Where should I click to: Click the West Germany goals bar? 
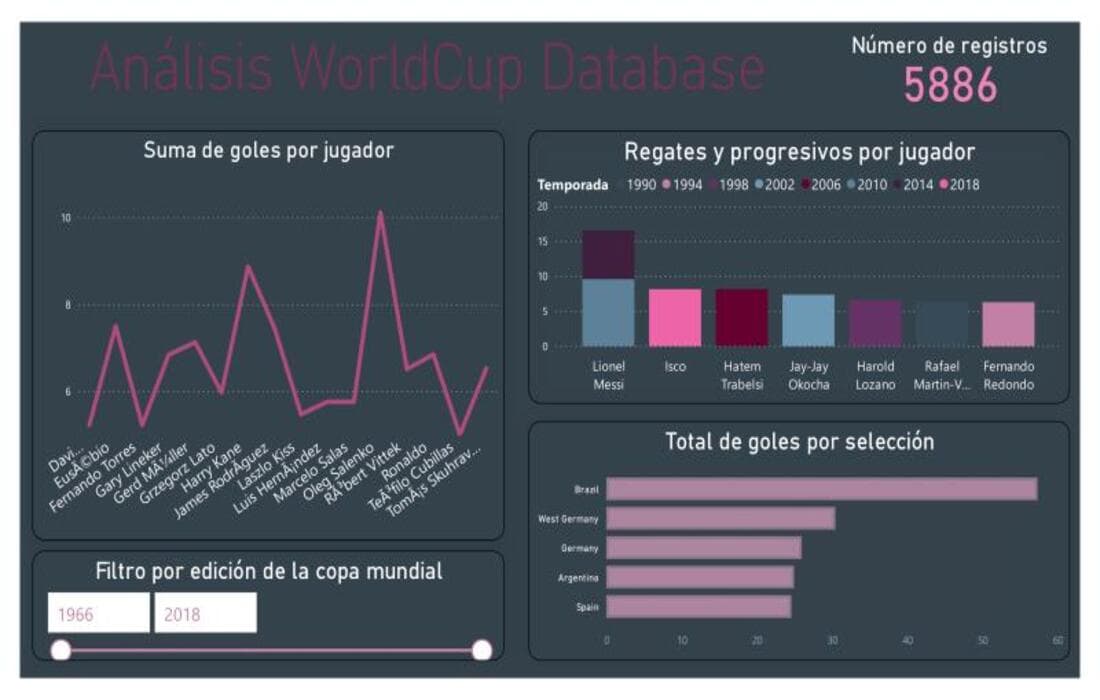tap(720, 518)
